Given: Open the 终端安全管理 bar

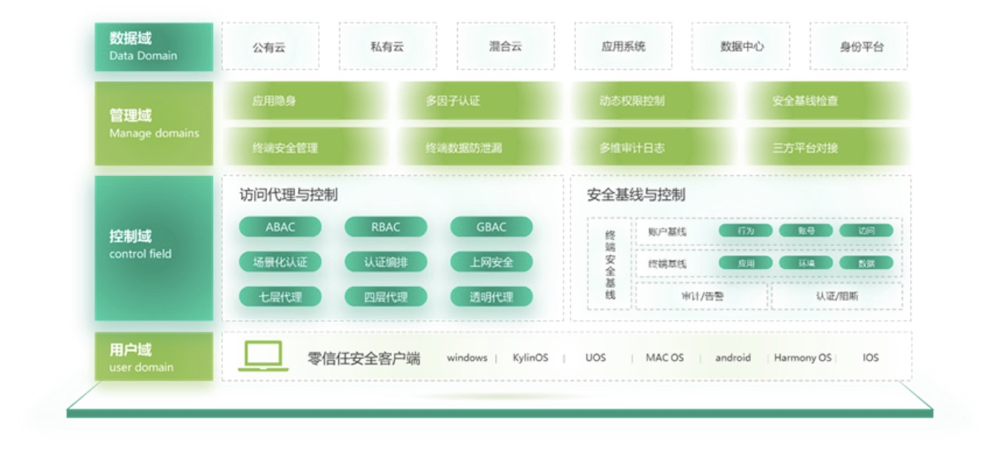Looking at the screenshot, I should click(306, 147).
